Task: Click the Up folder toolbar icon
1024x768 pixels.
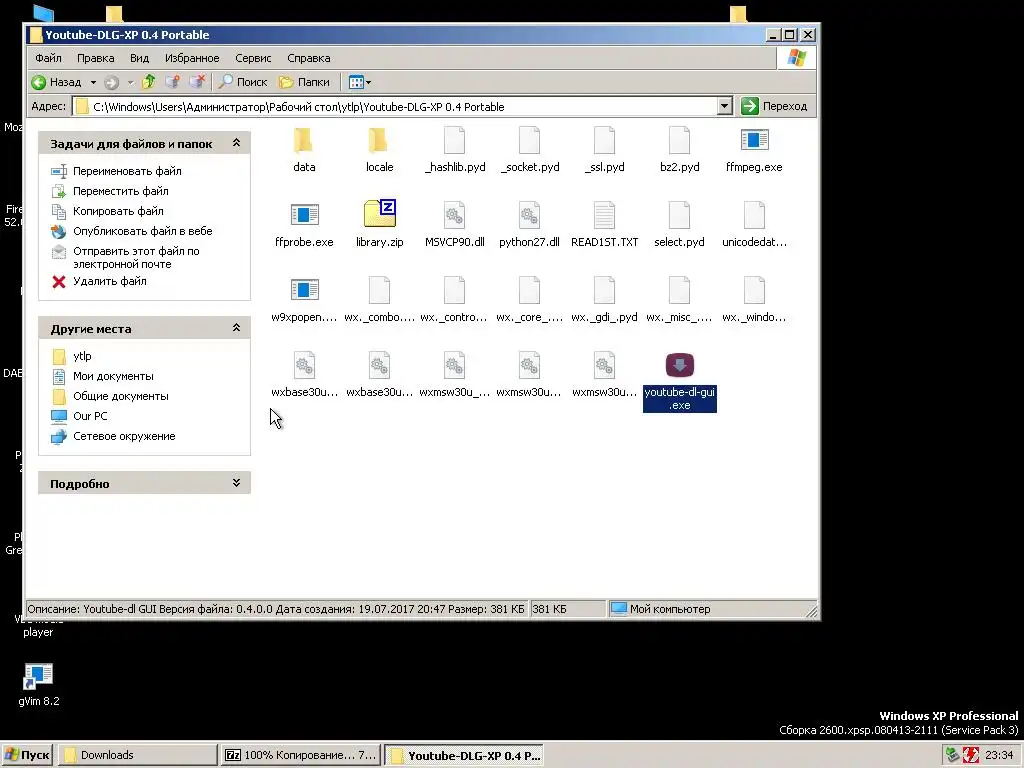Action: (x=149, y=82)
